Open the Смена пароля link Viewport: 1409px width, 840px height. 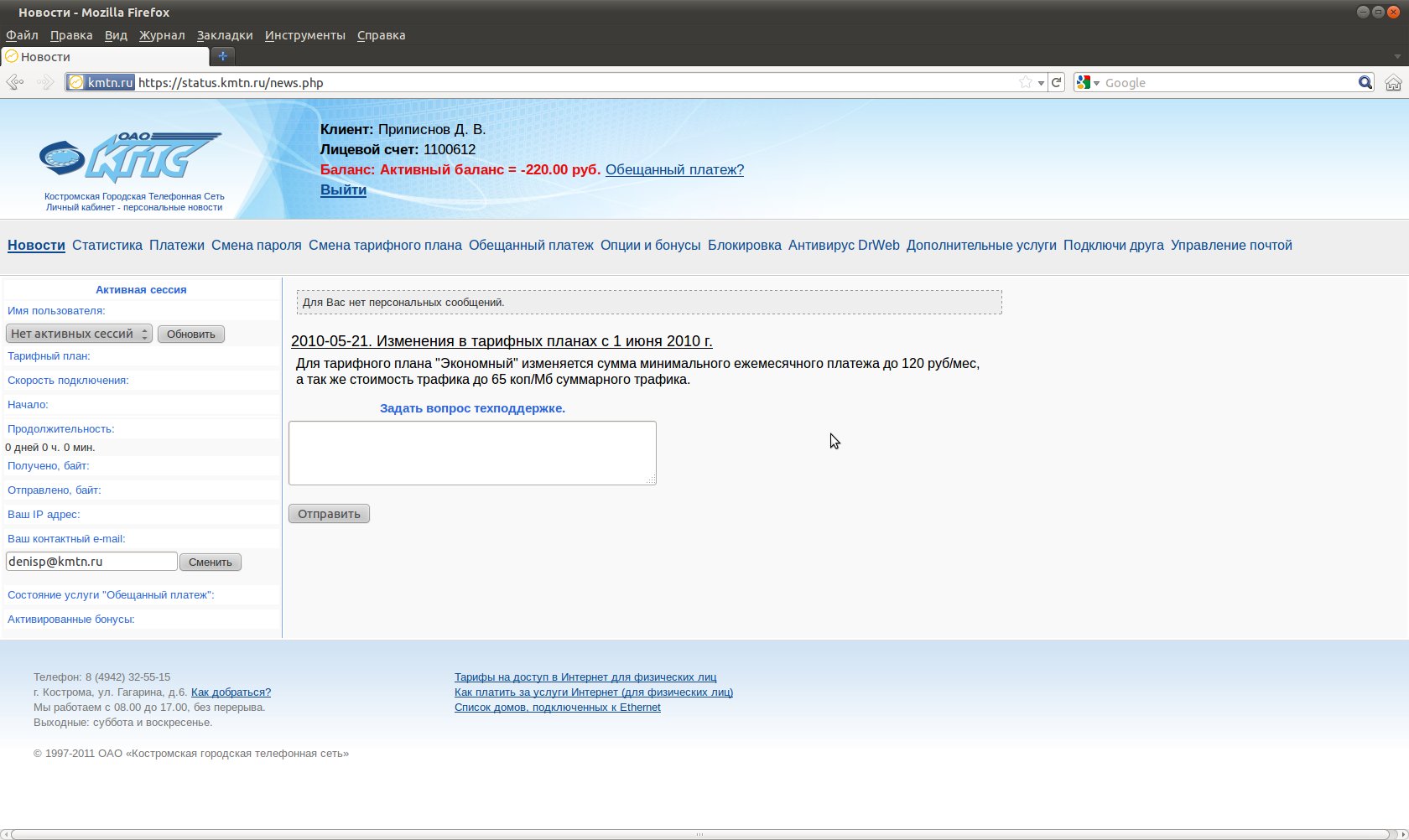click(257, 246)
